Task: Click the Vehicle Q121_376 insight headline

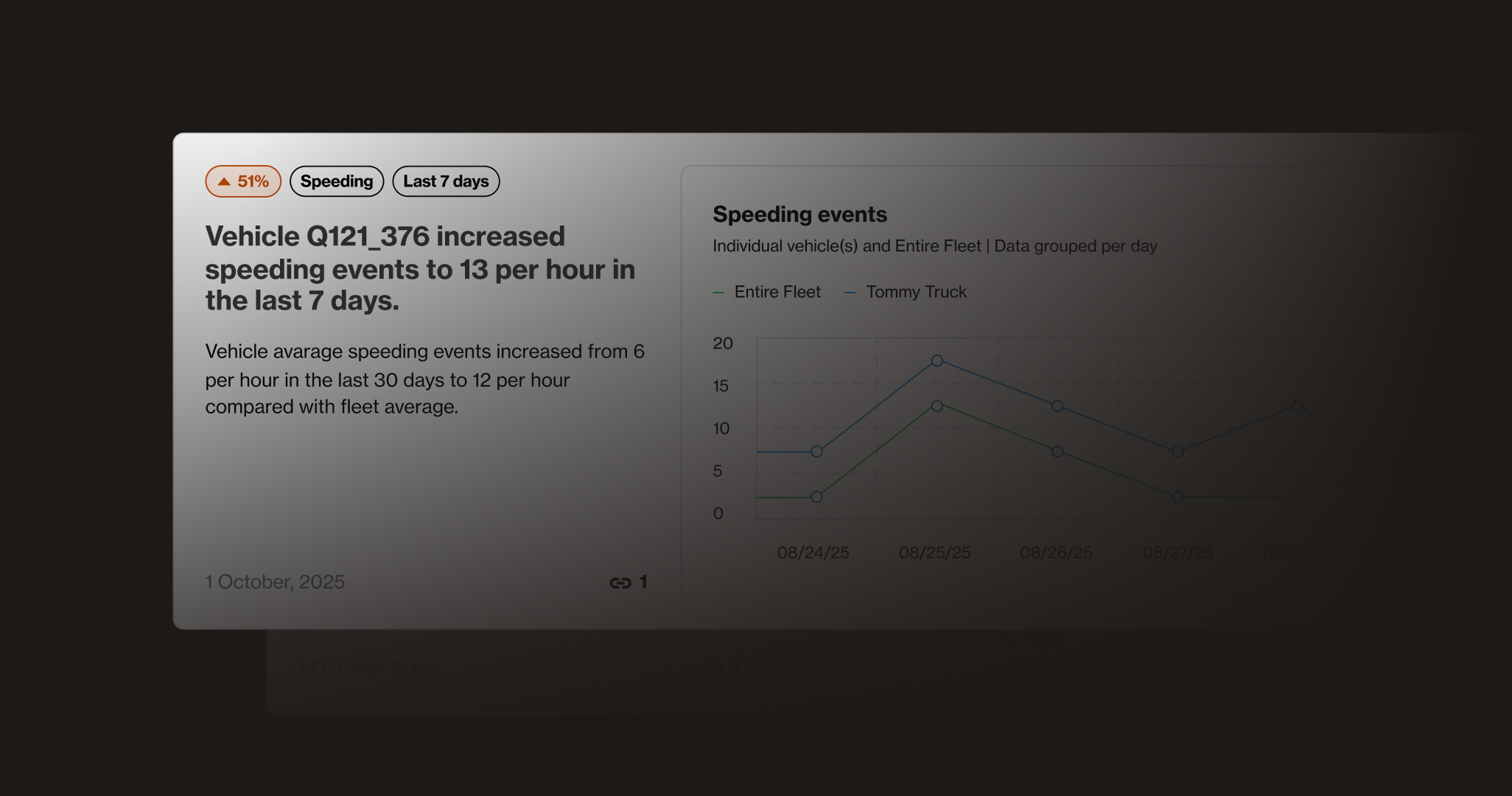Action: [x=419, y=268]
